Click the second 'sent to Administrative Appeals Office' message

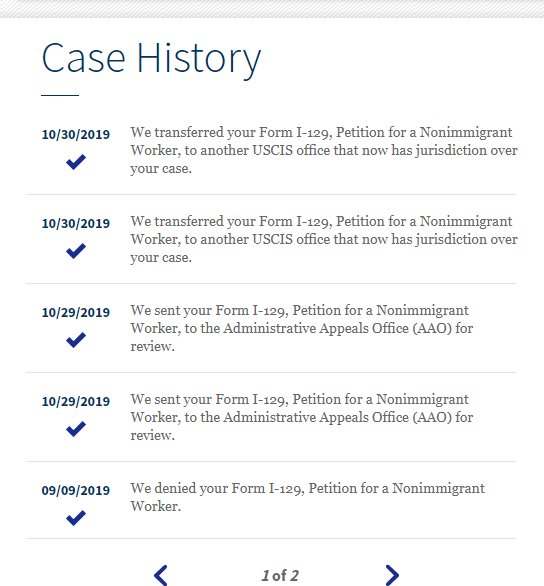[302, 417]
